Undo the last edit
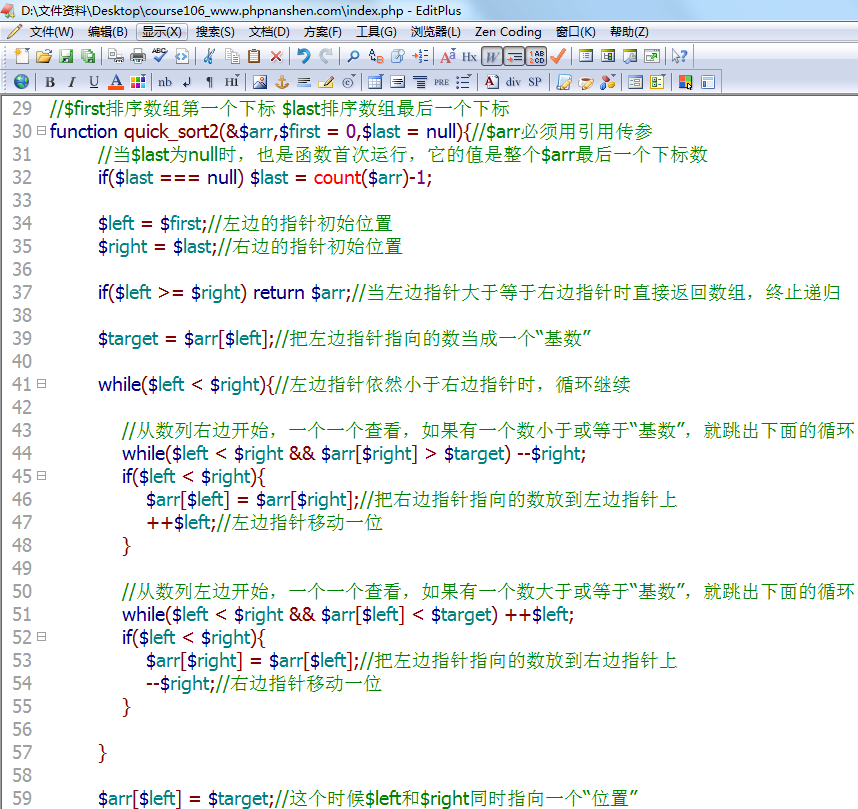Viewport: 858px width, 809px height. 304,56
